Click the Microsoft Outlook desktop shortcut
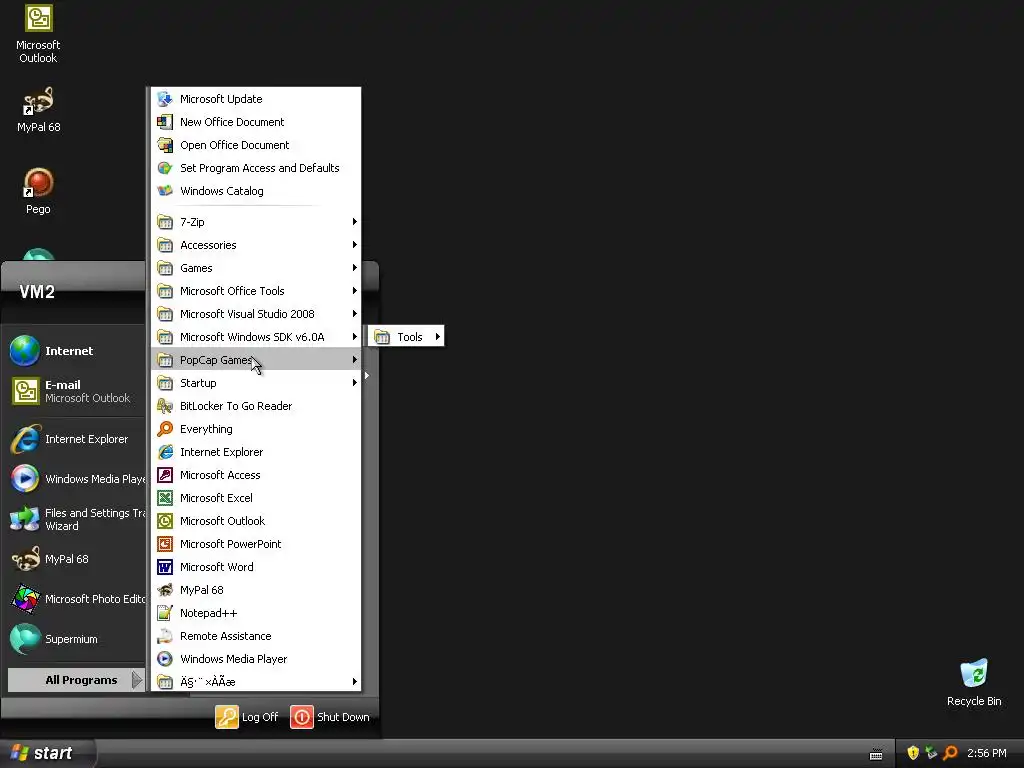The image size is (1024, 768). coord(38,34)
